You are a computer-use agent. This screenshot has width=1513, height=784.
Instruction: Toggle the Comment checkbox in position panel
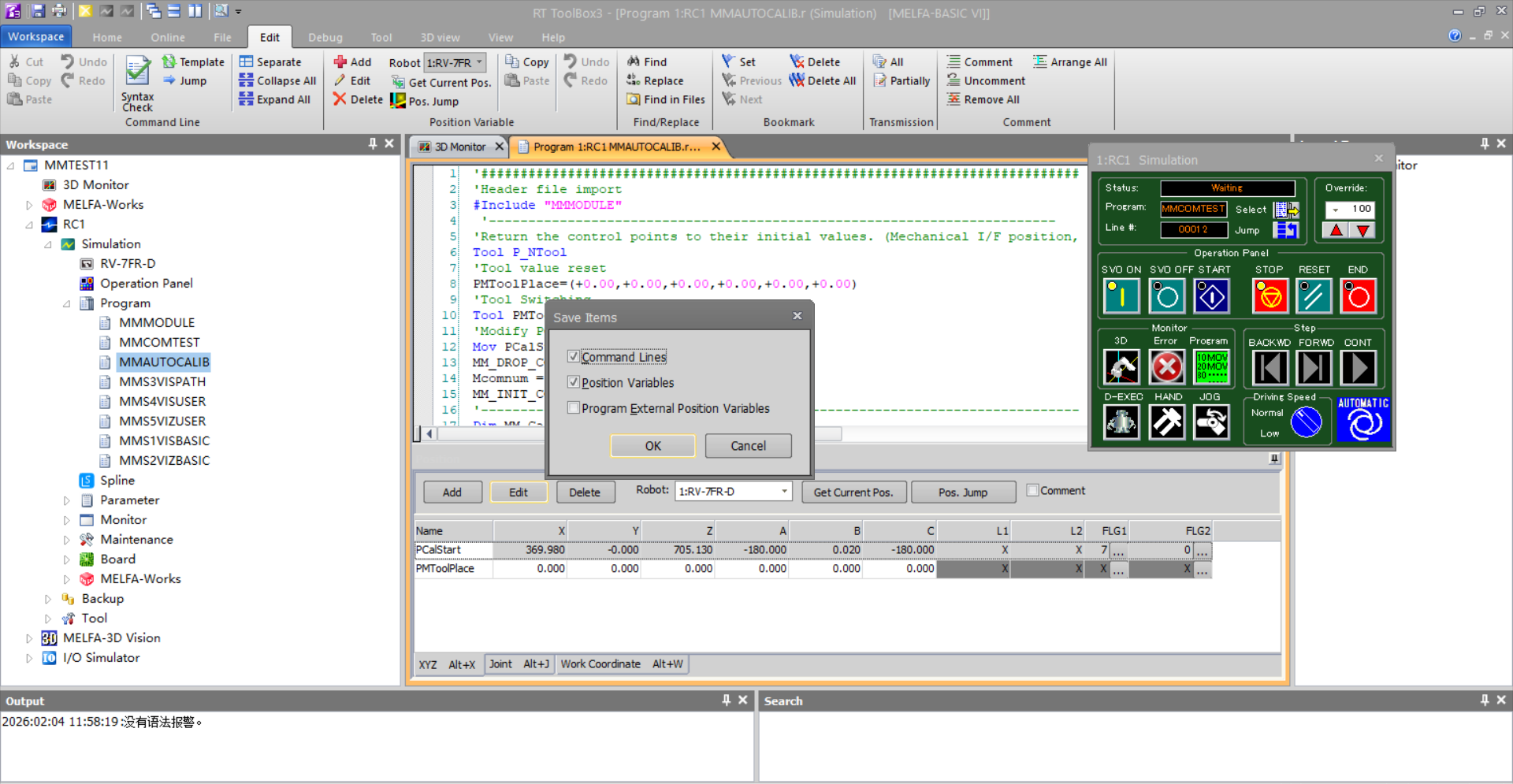click(1032, 490)
